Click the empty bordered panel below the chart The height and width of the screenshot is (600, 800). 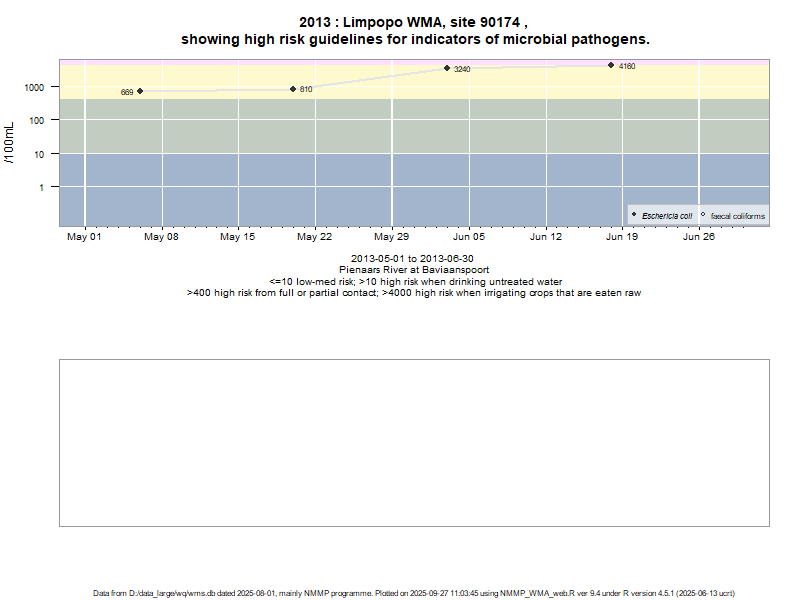[414, 442]
